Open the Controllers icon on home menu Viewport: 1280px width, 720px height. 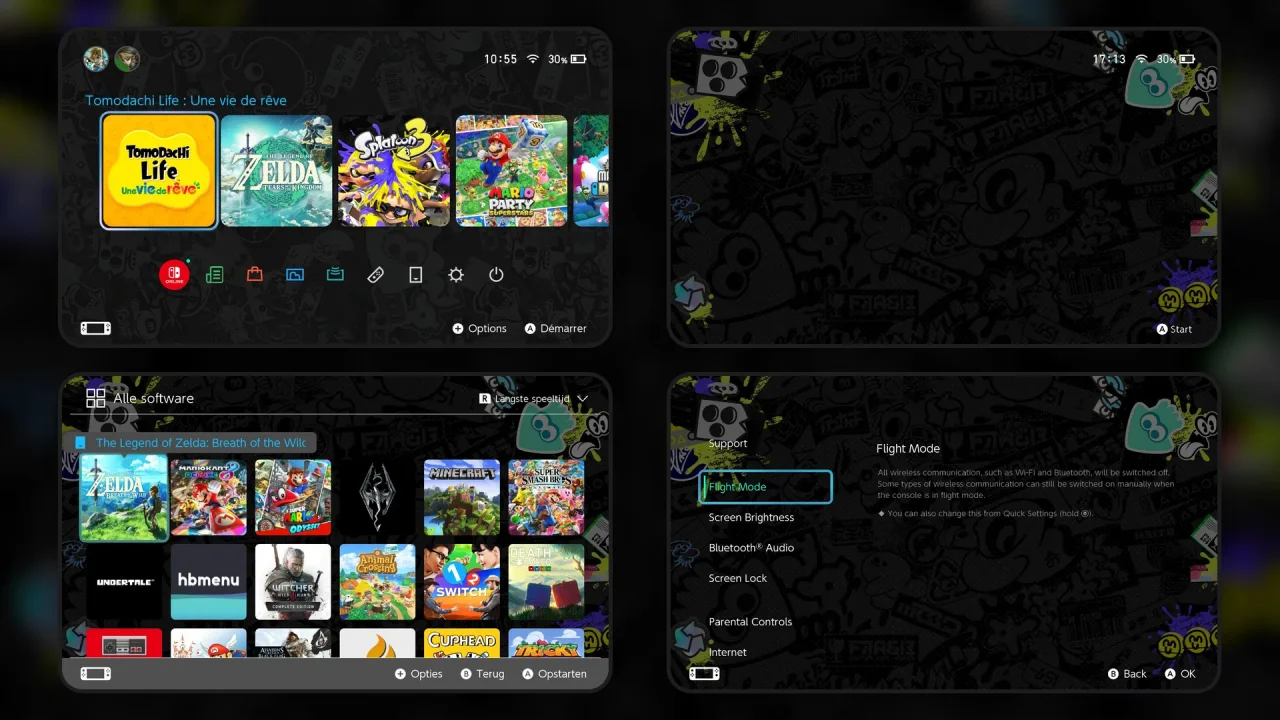pyautogui.click(x=376, y=275)
